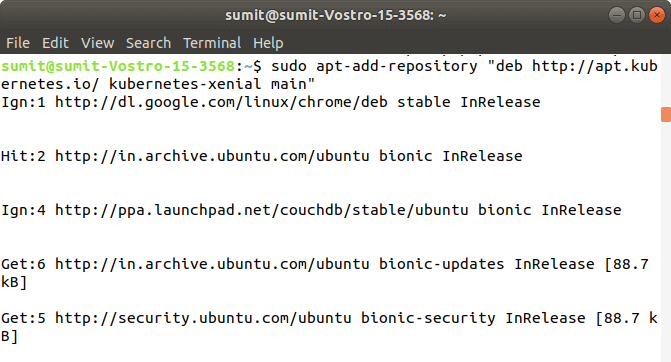Image resolution: width=671 pixels, height=362 pixels.
Task: Open the Help menu
Action: tap(268, 43)
